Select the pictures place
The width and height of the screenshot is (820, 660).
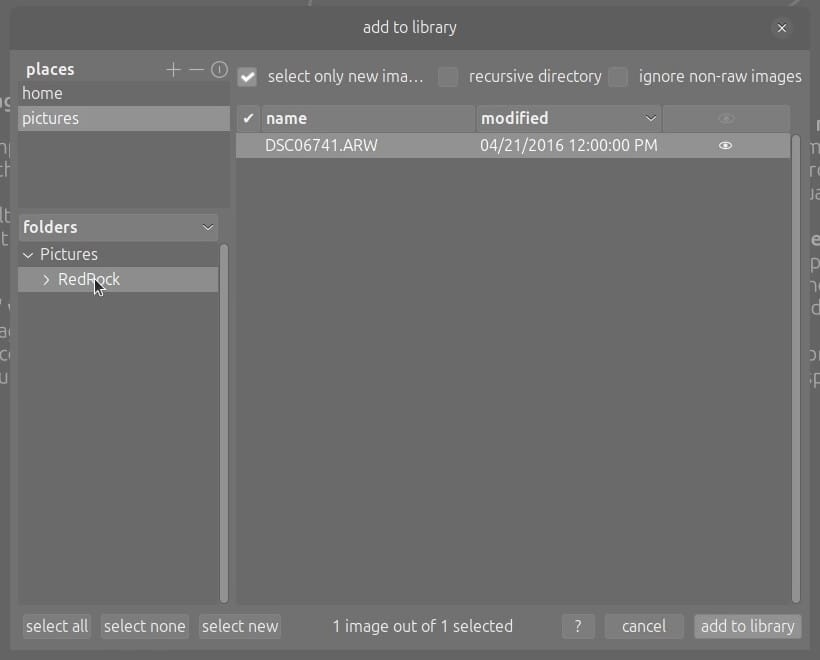[124, 119]
